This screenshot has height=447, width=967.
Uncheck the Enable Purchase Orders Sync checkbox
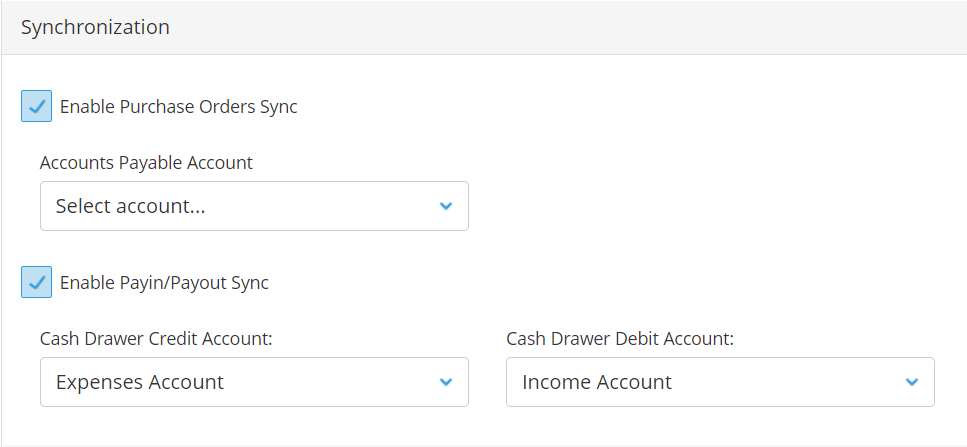point(36,106)
